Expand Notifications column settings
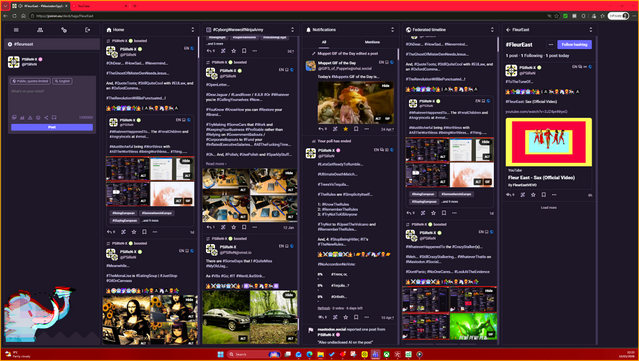639x361 pixels. click(392, 30)
